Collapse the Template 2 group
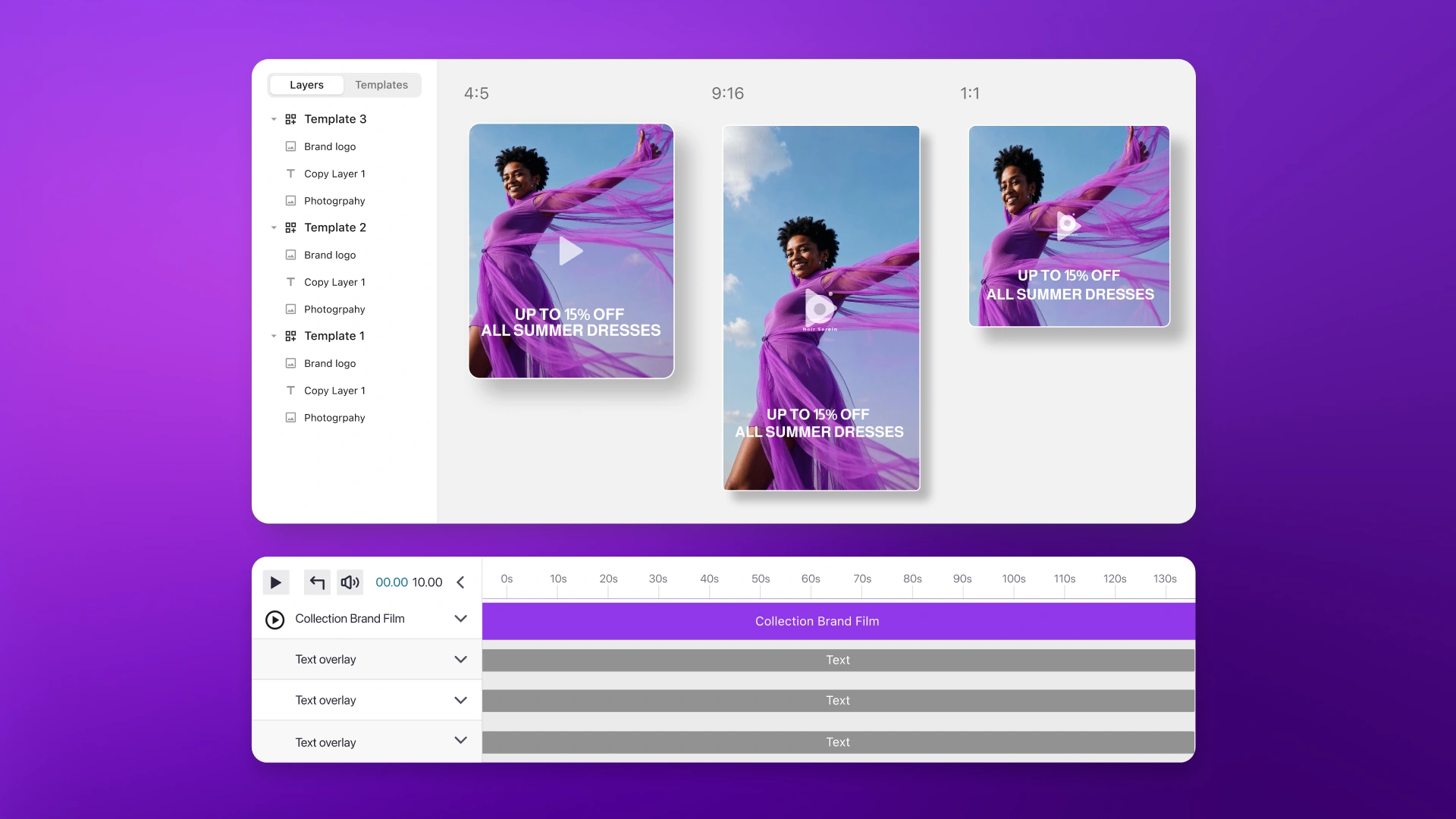Screen dimensions: 1456x819 tap(274, 227)
